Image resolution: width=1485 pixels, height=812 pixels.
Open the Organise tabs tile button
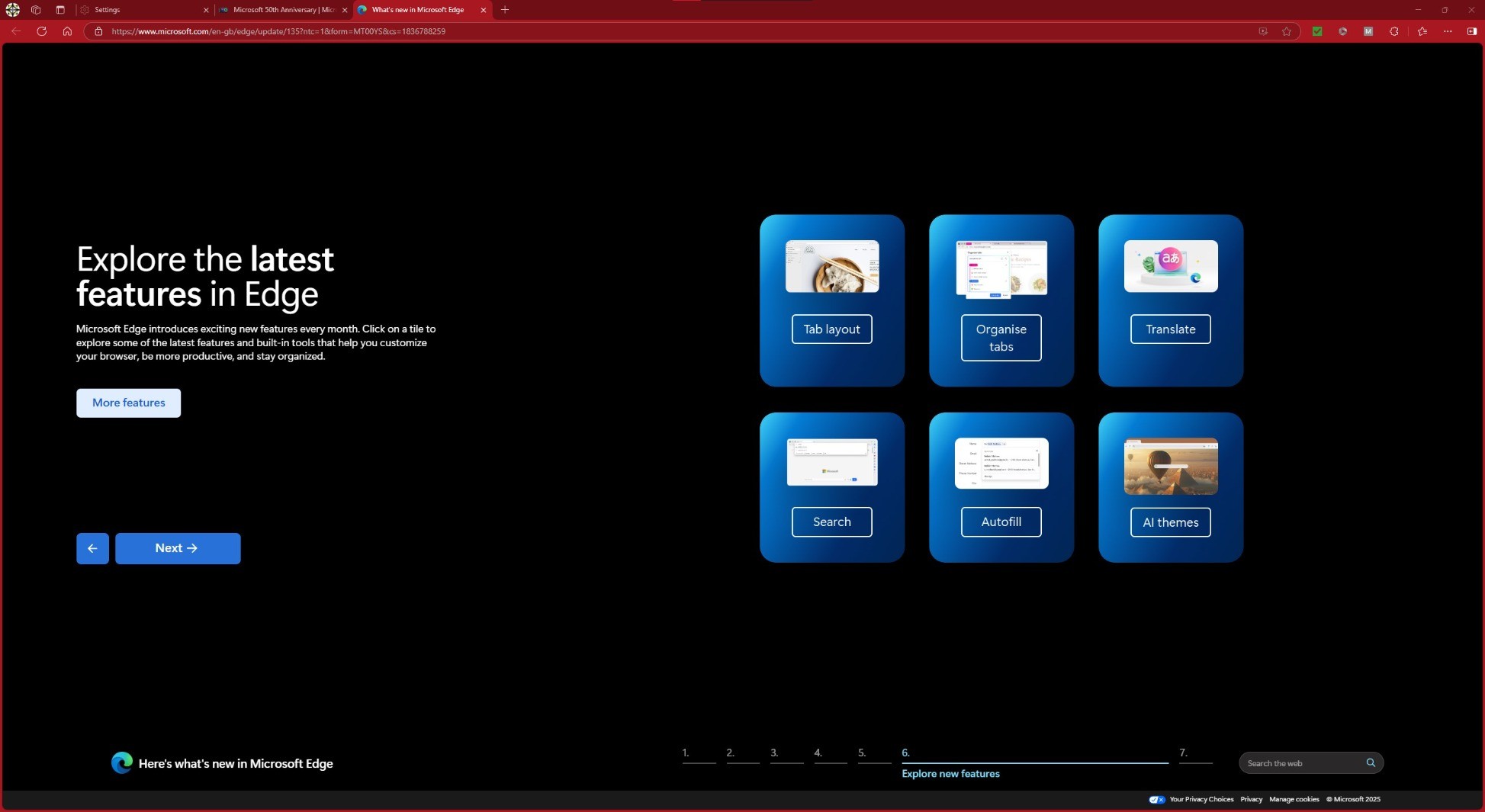click(1001, 338)
